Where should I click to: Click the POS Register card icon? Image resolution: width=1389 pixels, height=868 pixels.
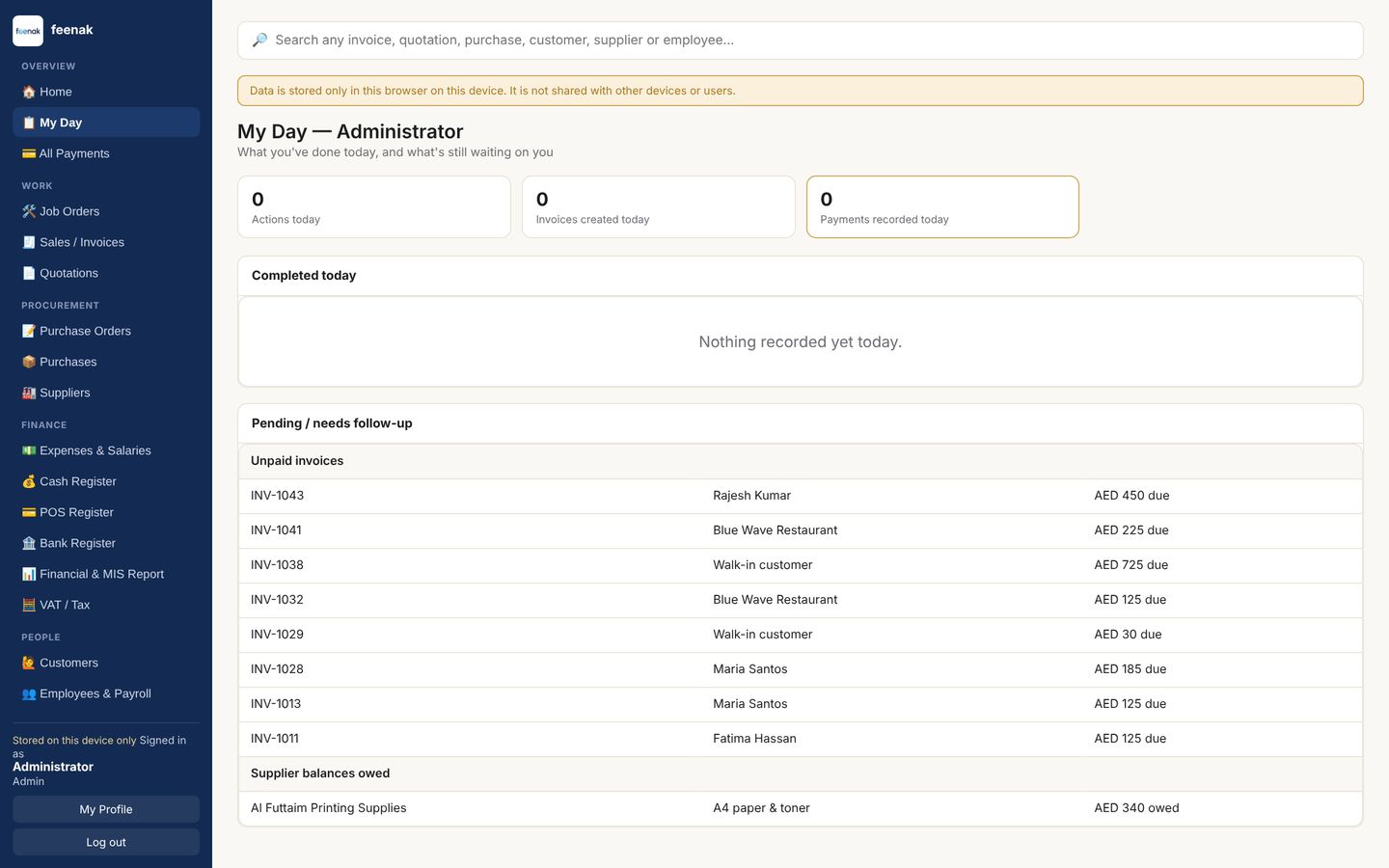29,512
